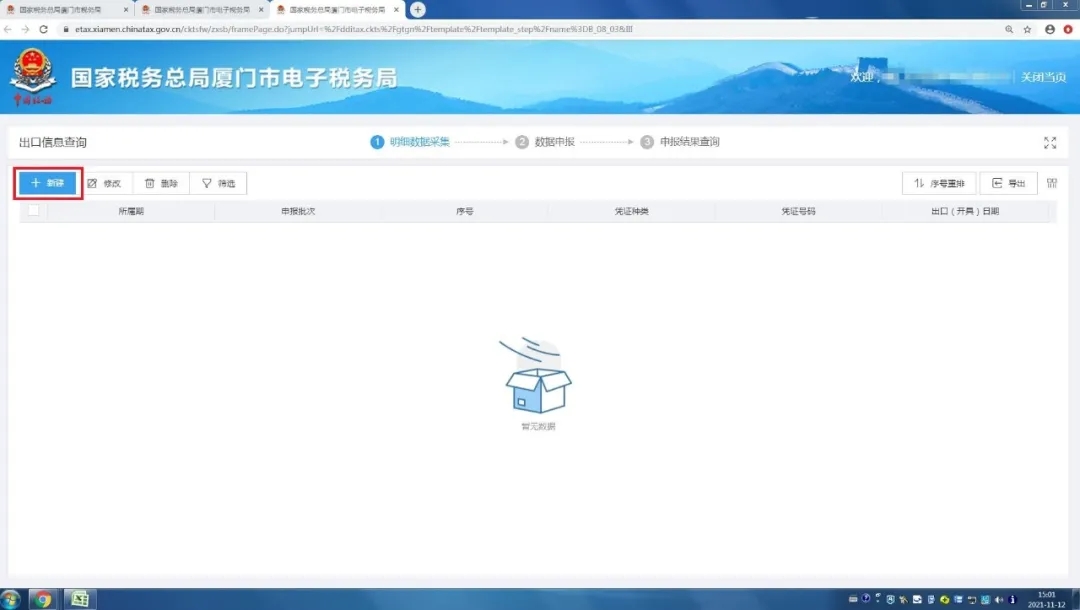Click the 修改 (Edit) pencil button
Viewport: 1080px width, 610px height.
coord(105,183)
